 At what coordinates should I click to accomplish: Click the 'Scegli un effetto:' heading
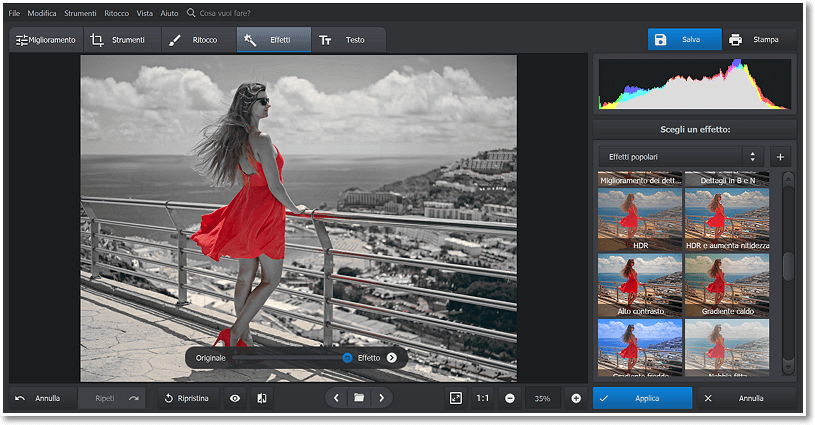pyautogui.click(x=695, y=129)
